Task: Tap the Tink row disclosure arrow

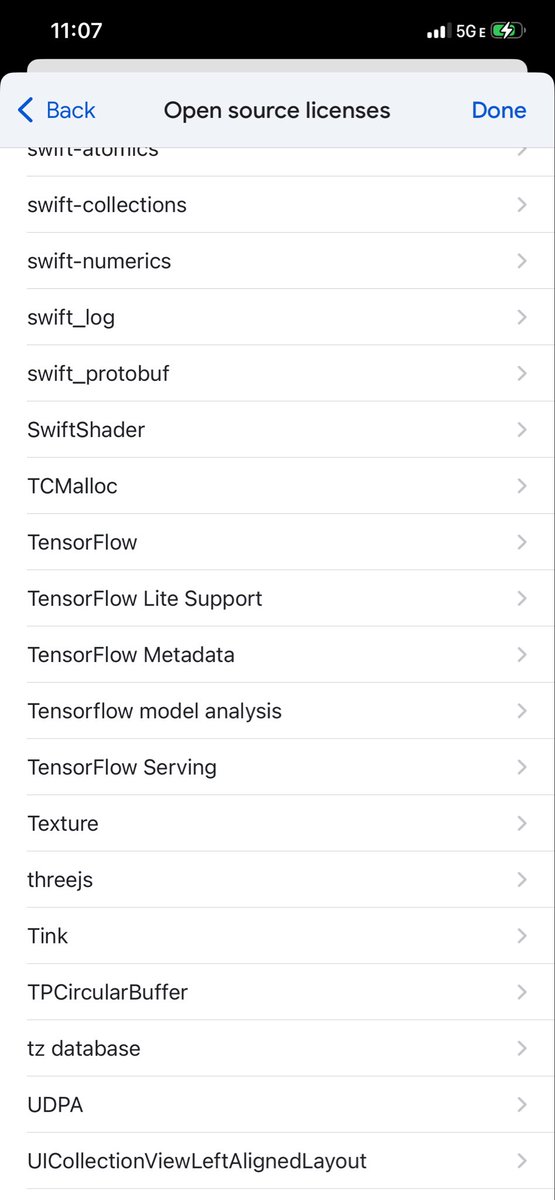Action: pos(522,936)
